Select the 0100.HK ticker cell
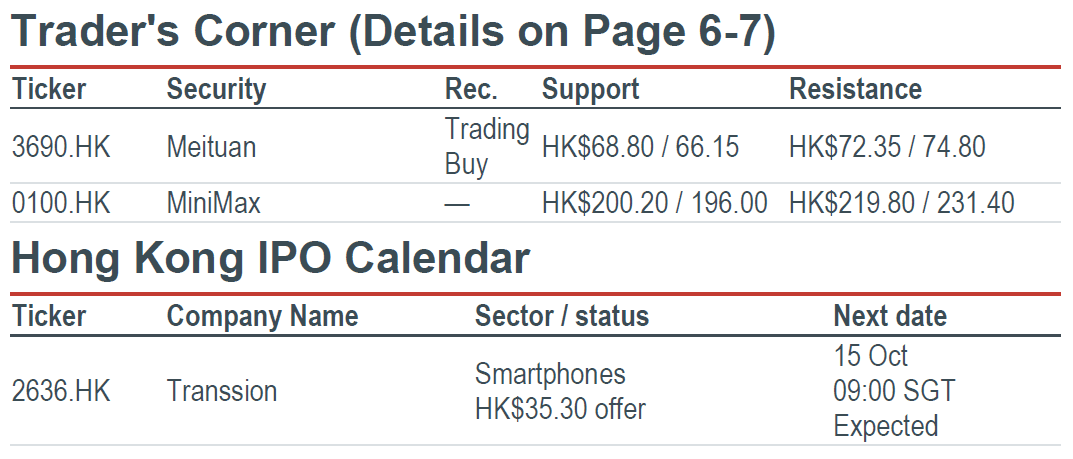Viewport: 1073px width, 459px height. (61, 204)
